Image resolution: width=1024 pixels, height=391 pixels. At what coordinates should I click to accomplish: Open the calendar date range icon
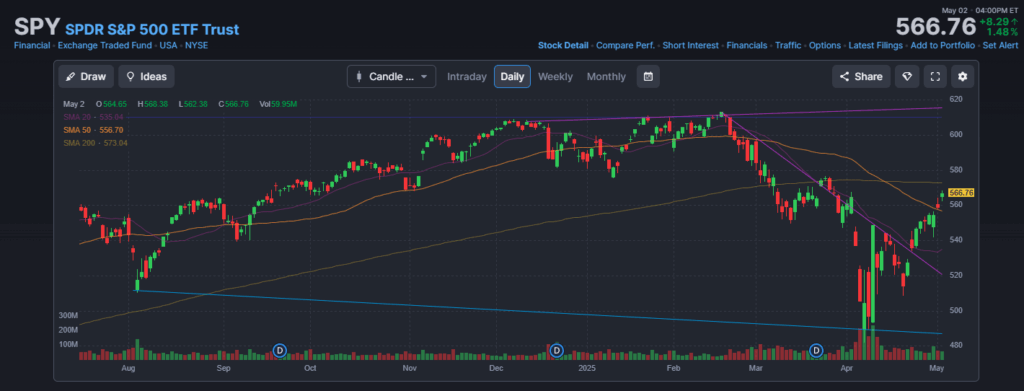coord(648,76)
